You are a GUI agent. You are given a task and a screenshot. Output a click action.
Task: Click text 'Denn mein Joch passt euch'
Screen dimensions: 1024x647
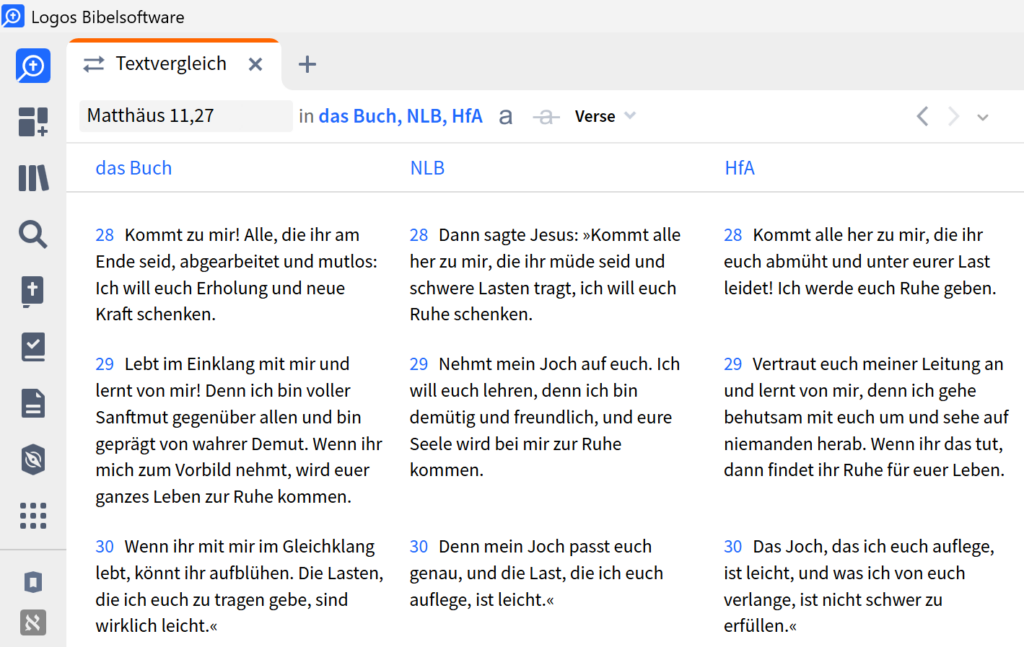click(545, 546)
